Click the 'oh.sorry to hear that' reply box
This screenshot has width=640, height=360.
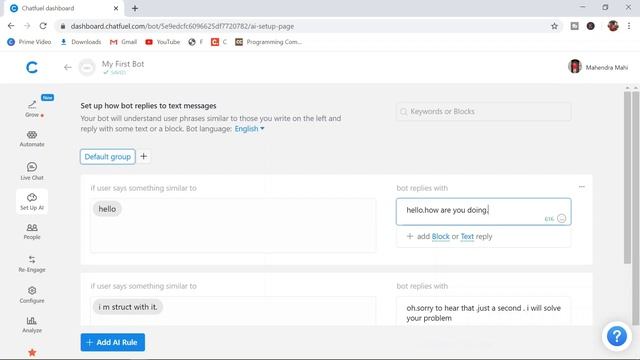[483, 313]
